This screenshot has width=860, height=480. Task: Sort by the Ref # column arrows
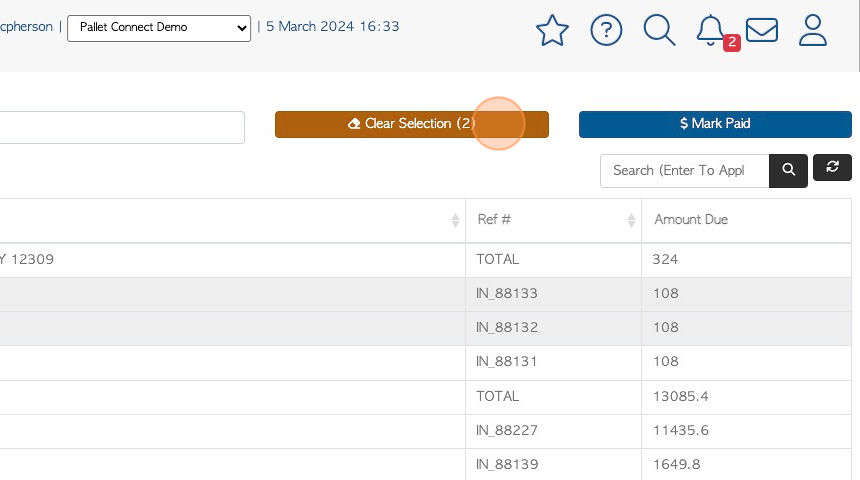click(x=631, y=221)
